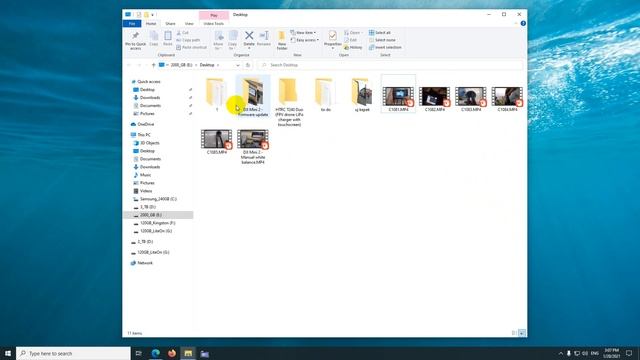Click the Search Desktop field
The width and height of the screenshot is (640, 360).
[x=390, y=65]
